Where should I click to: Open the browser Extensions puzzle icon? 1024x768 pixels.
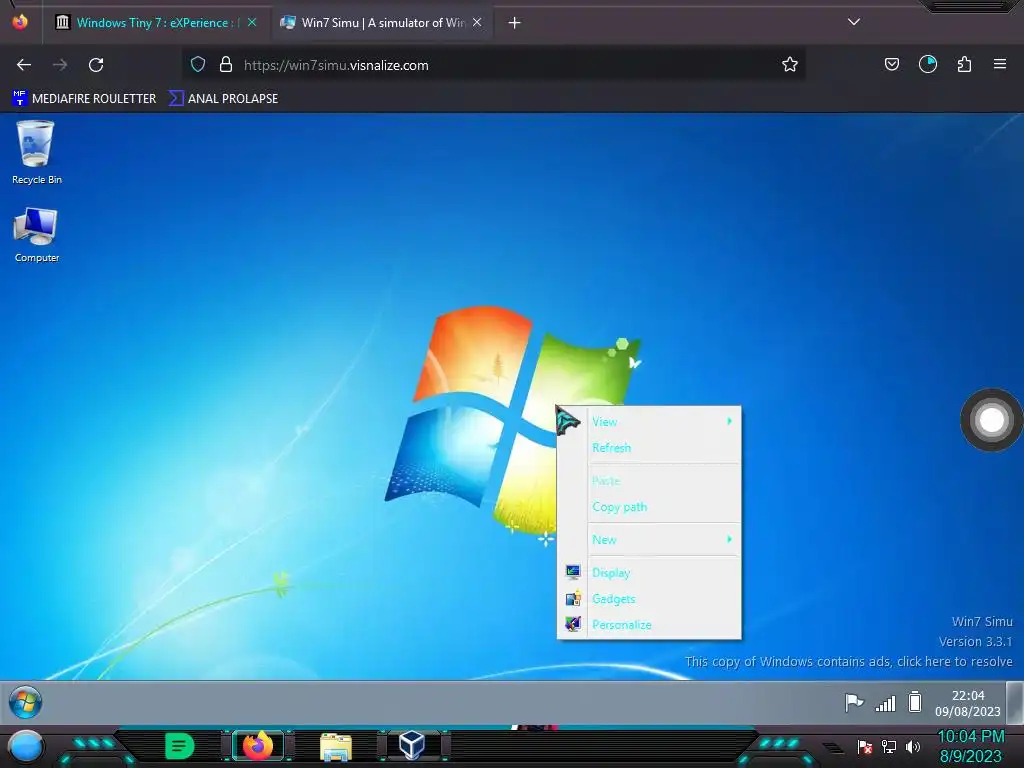[964, 64]
